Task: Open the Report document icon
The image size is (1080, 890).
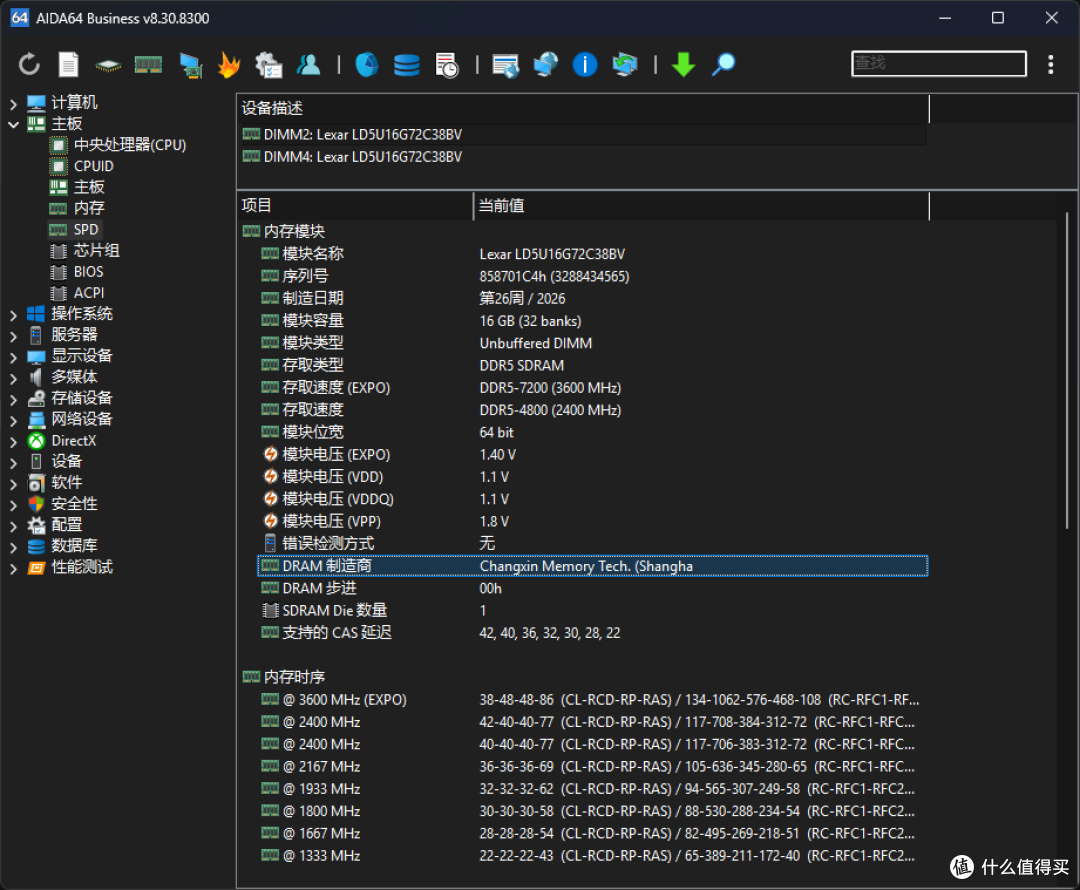Action: coord(68,65)
